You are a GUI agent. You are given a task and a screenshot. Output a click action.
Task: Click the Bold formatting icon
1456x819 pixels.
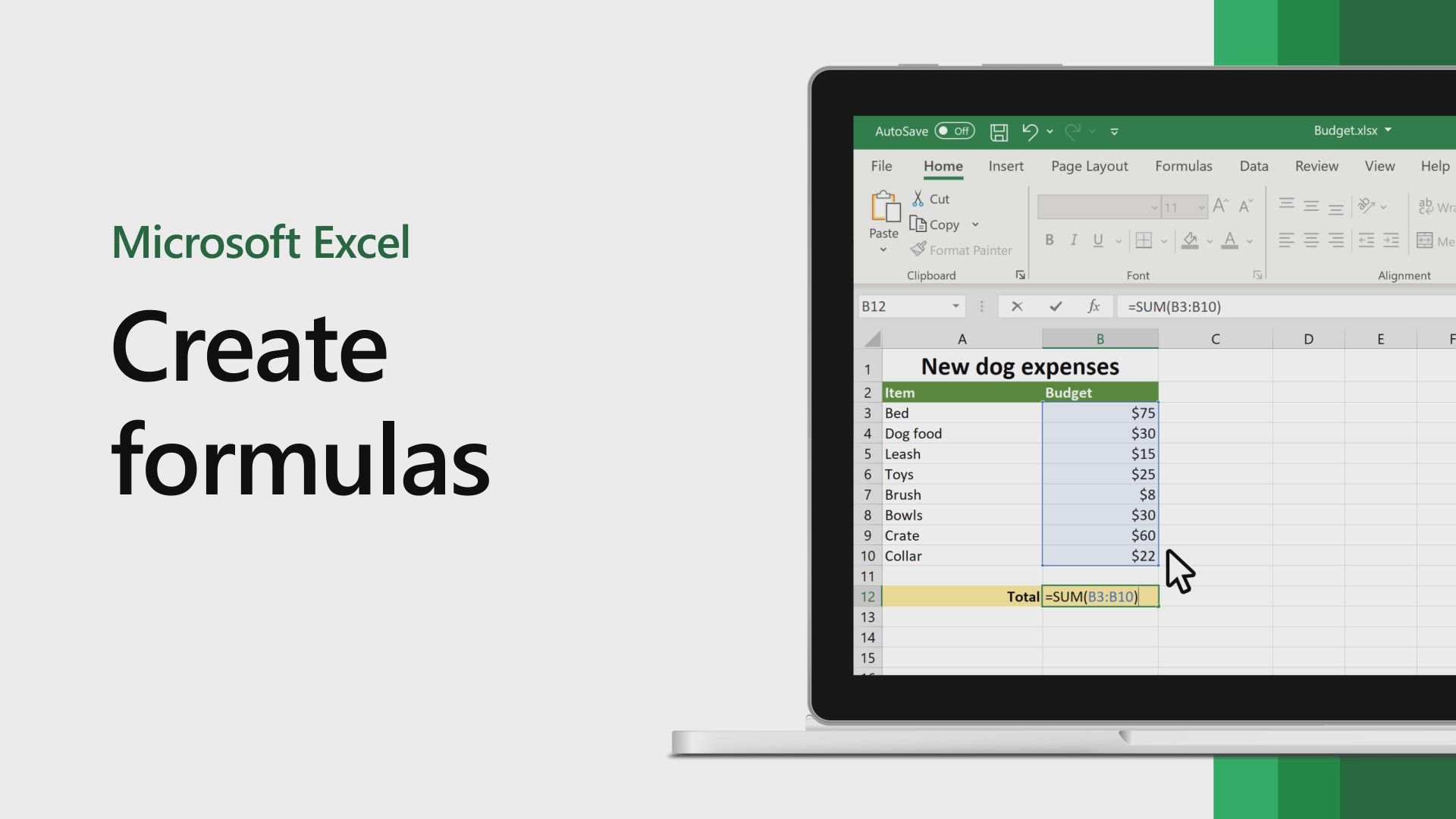pos(1048,240)
